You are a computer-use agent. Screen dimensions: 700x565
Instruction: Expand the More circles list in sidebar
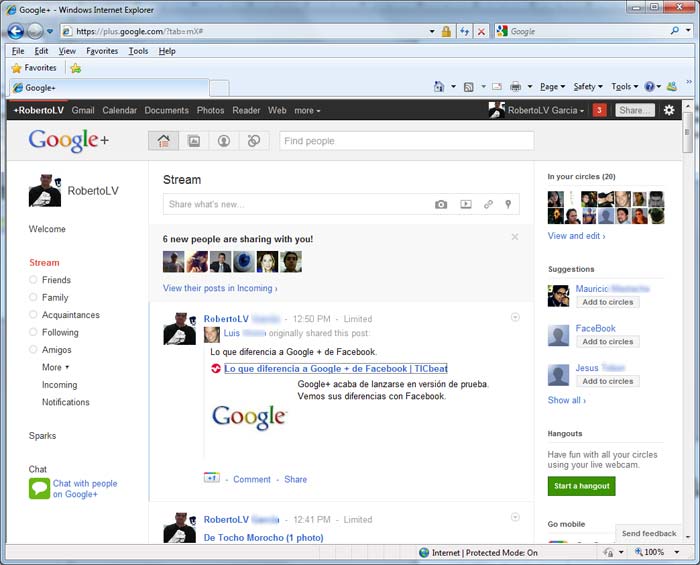click(x=55, y=367)
